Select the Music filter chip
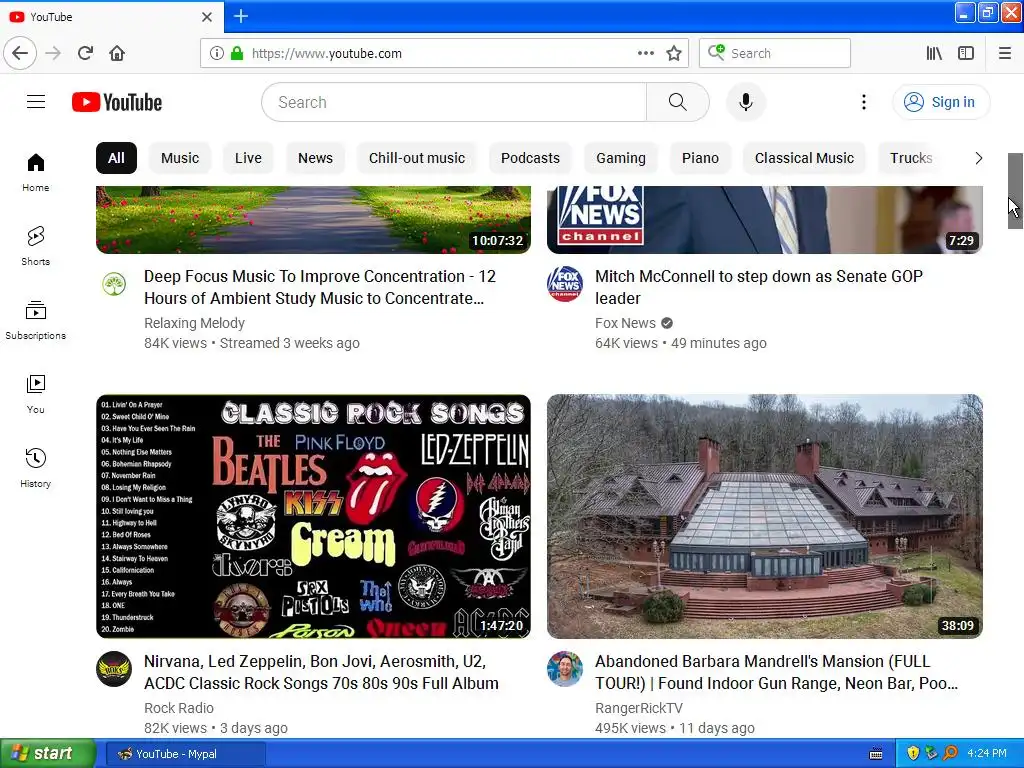This screenshot has height=768, width=1024. (x=180, y=158)
